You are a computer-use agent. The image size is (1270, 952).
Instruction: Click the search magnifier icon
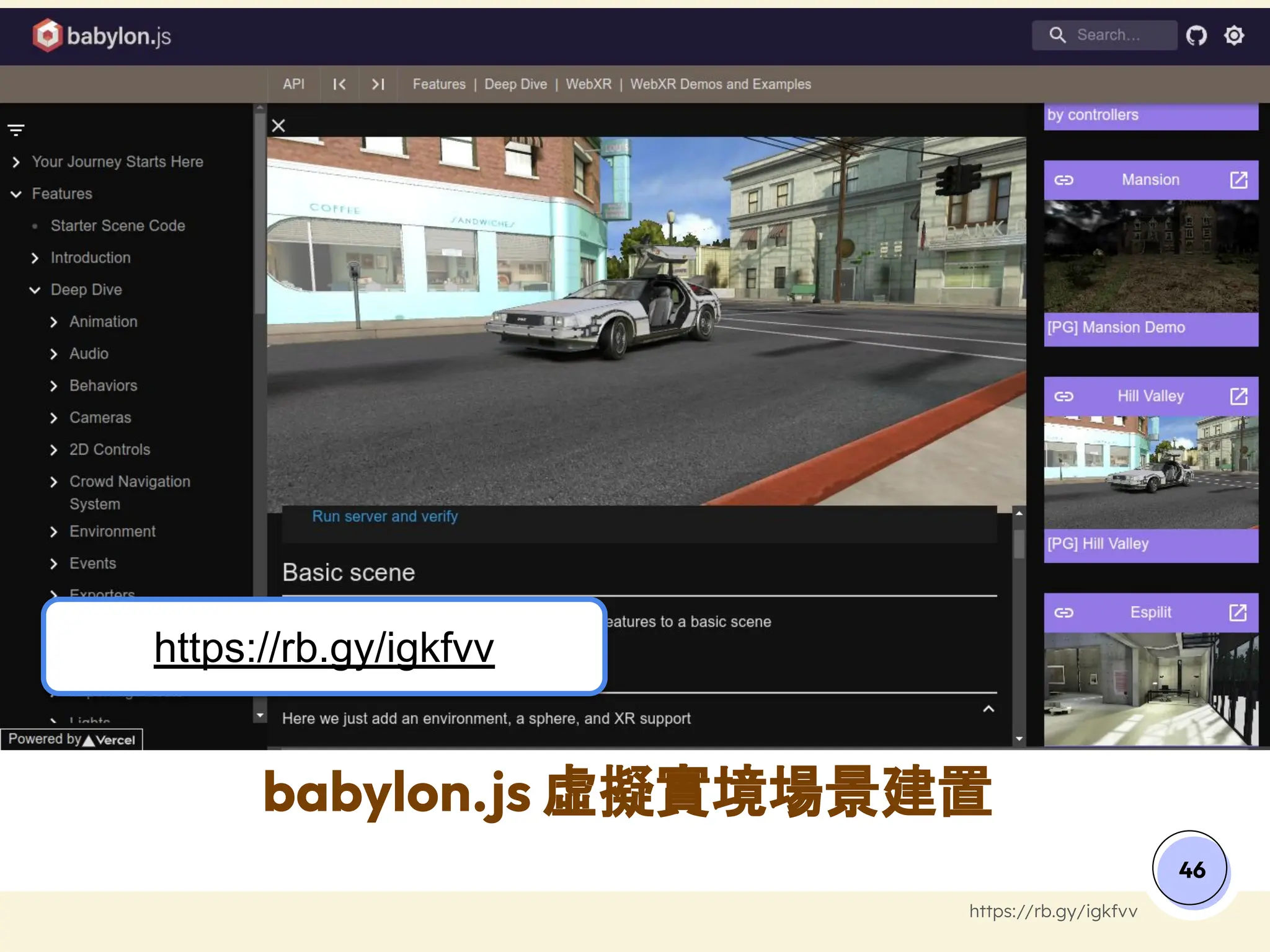pos(1057,35)
